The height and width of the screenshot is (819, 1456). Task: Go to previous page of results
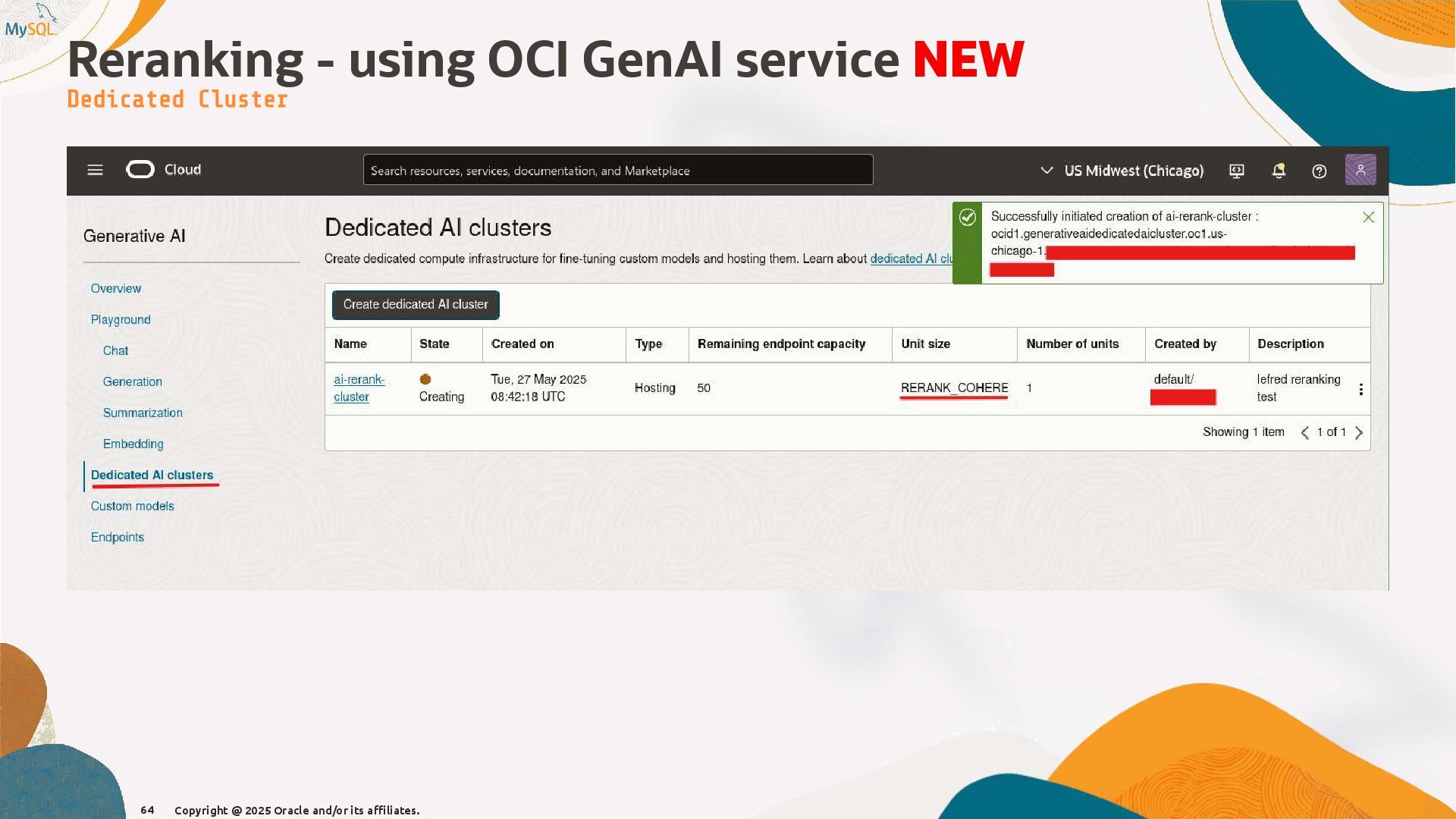coord(1304,433)
